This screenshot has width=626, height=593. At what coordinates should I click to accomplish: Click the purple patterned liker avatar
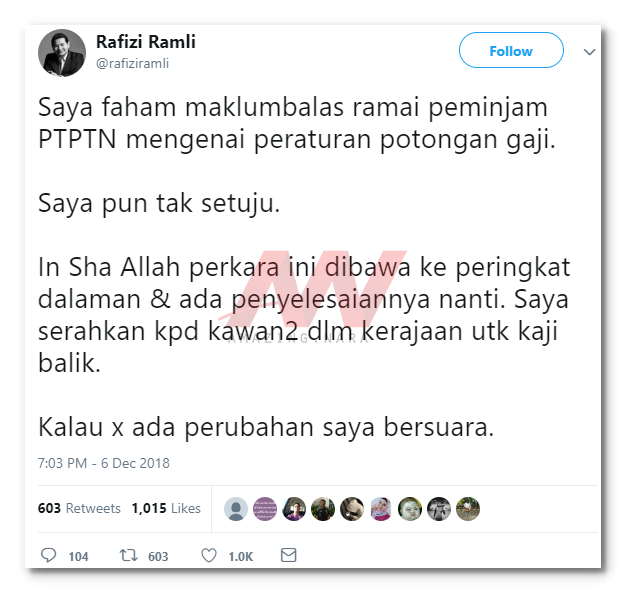click(x=265, y=509)
